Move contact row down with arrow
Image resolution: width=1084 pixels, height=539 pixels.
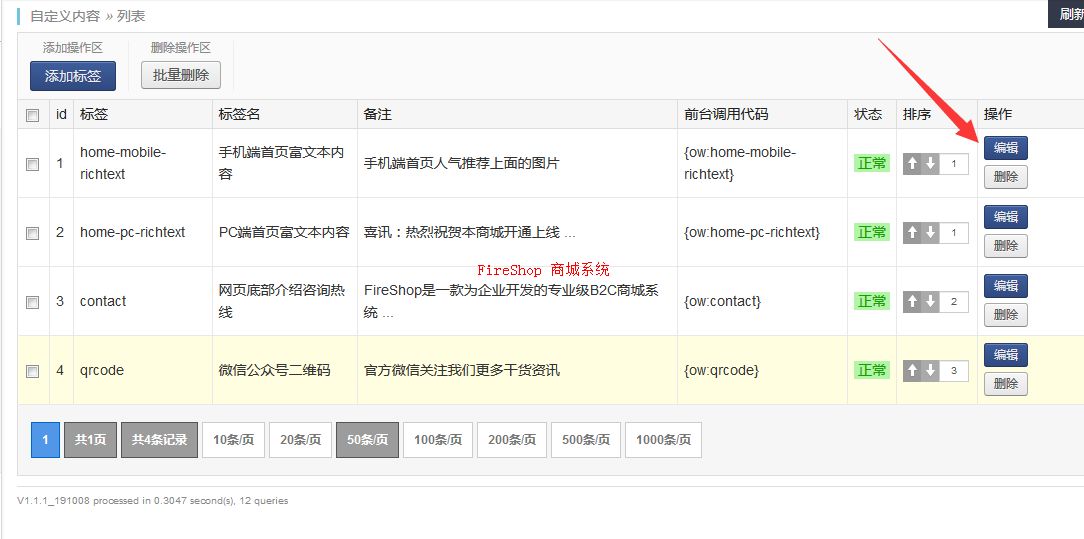click(931, 302)
